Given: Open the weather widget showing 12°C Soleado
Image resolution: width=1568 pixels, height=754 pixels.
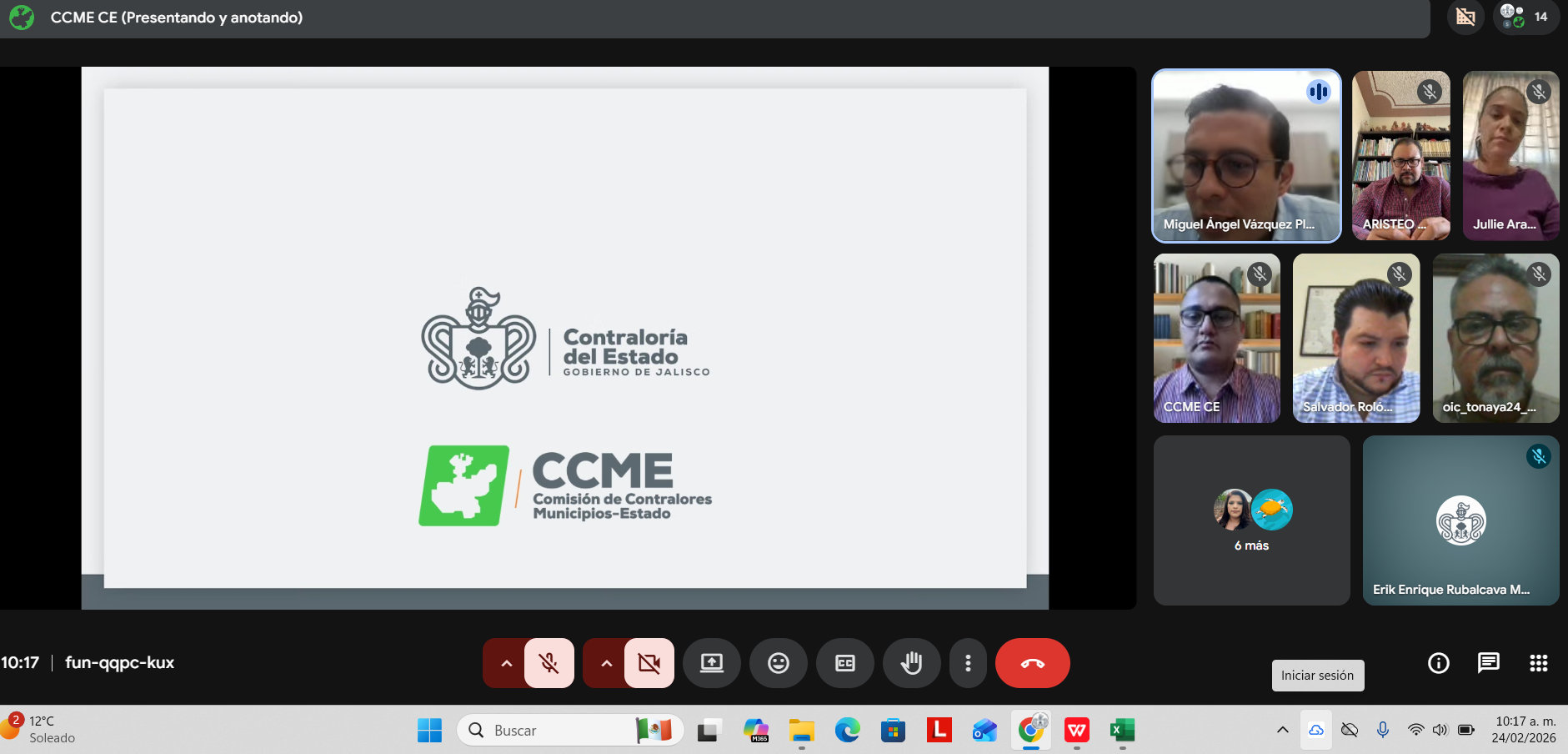Looking at the screenshot, I should pos(39,729).
